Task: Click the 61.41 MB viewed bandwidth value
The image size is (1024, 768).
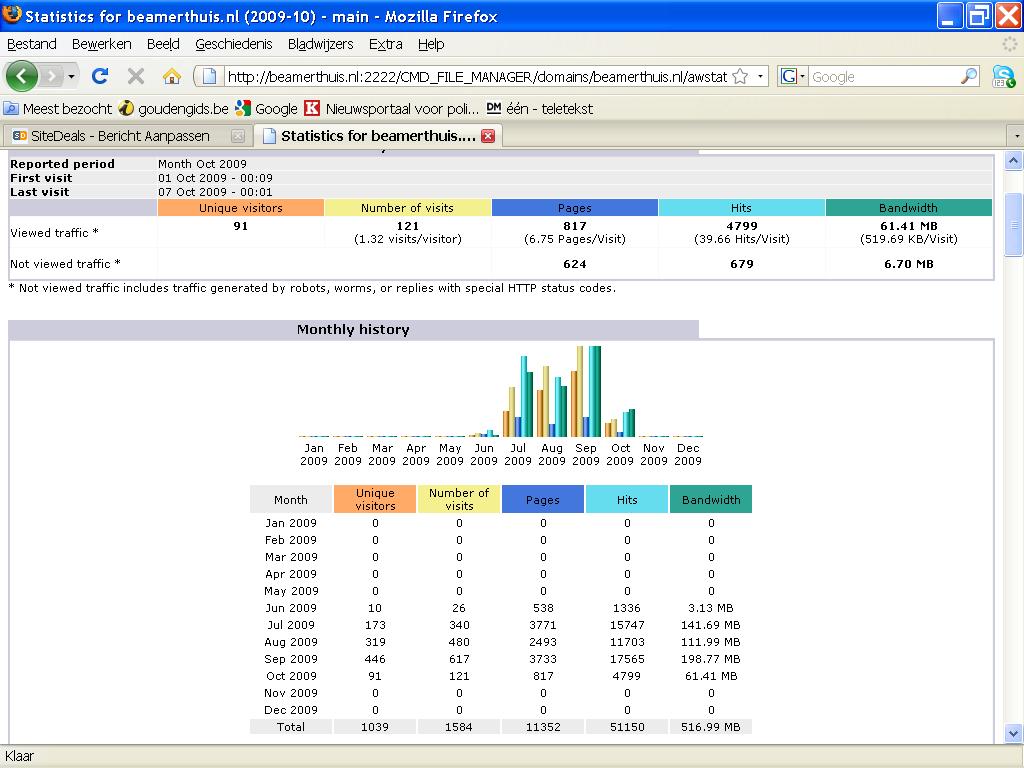Action: [908, 226]
